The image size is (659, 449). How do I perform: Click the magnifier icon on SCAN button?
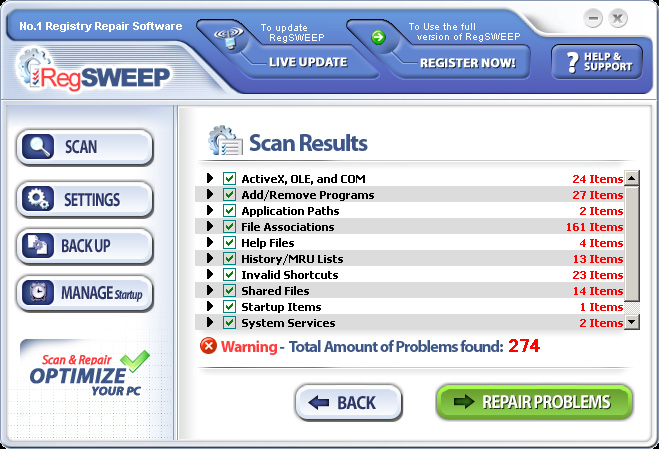[x=38, y=147]
